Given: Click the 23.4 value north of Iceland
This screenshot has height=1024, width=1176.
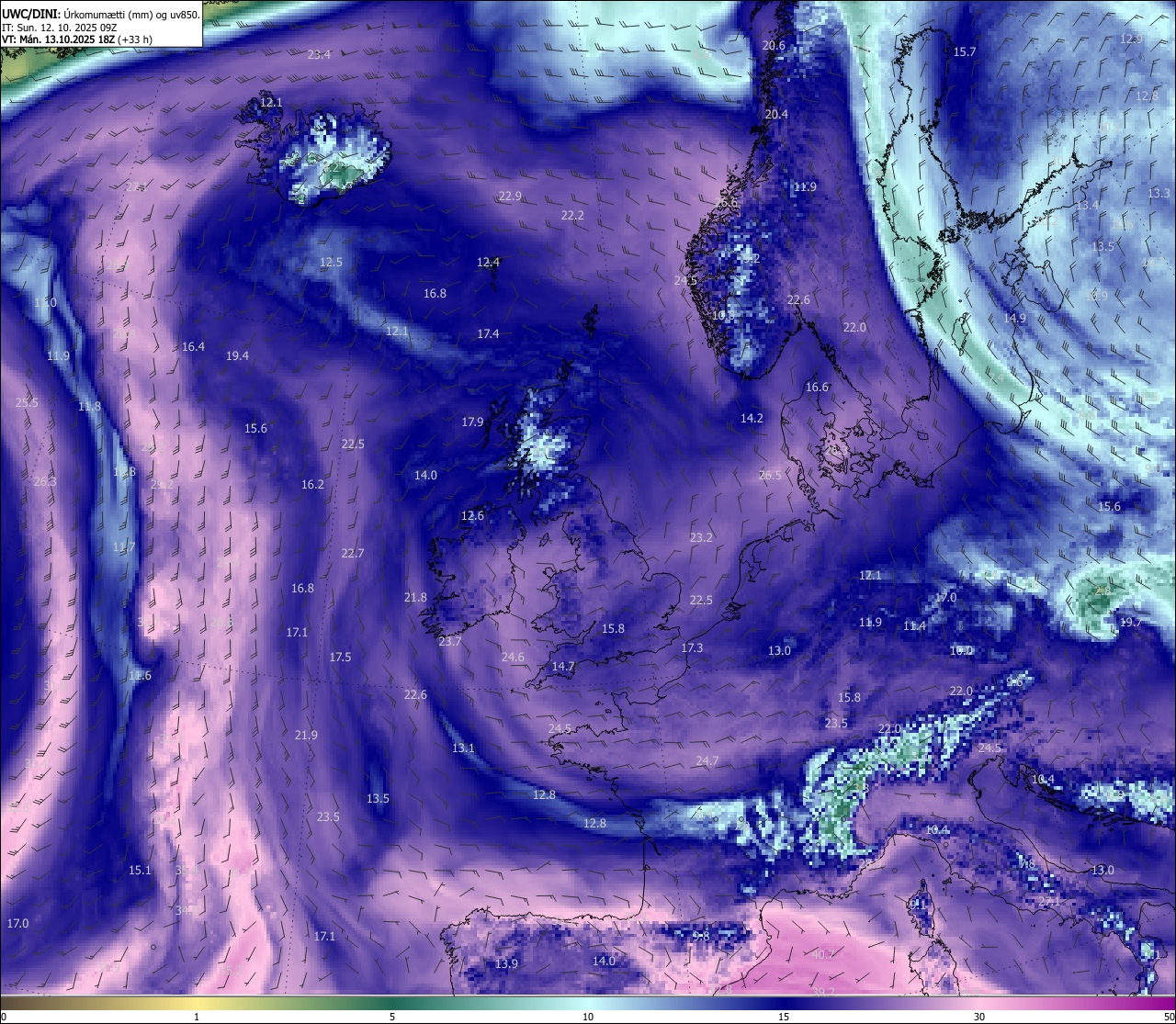Looking at the screenshot, I should coord(319,55).
